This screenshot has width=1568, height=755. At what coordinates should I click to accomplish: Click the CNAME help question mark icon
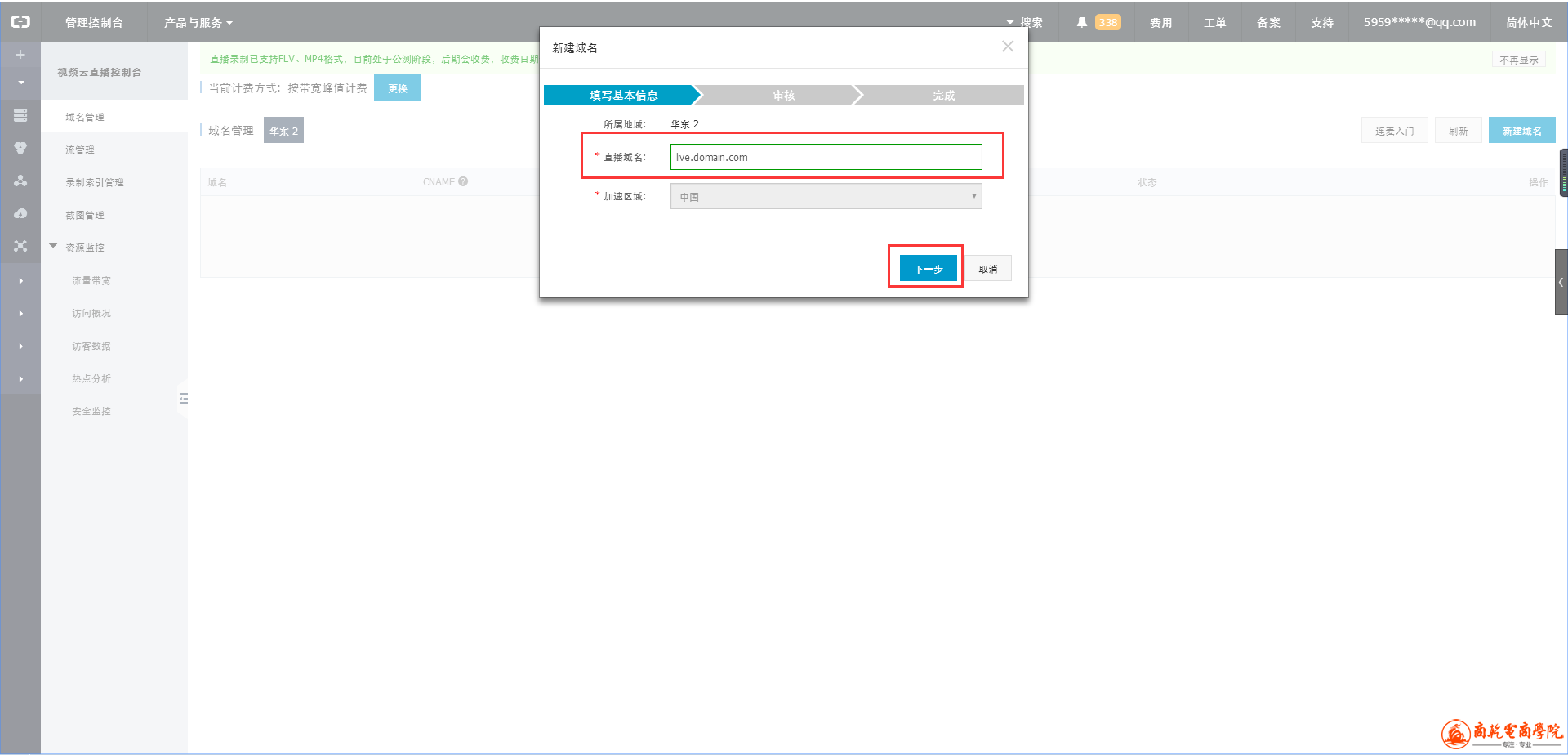[x=463, y=181]
